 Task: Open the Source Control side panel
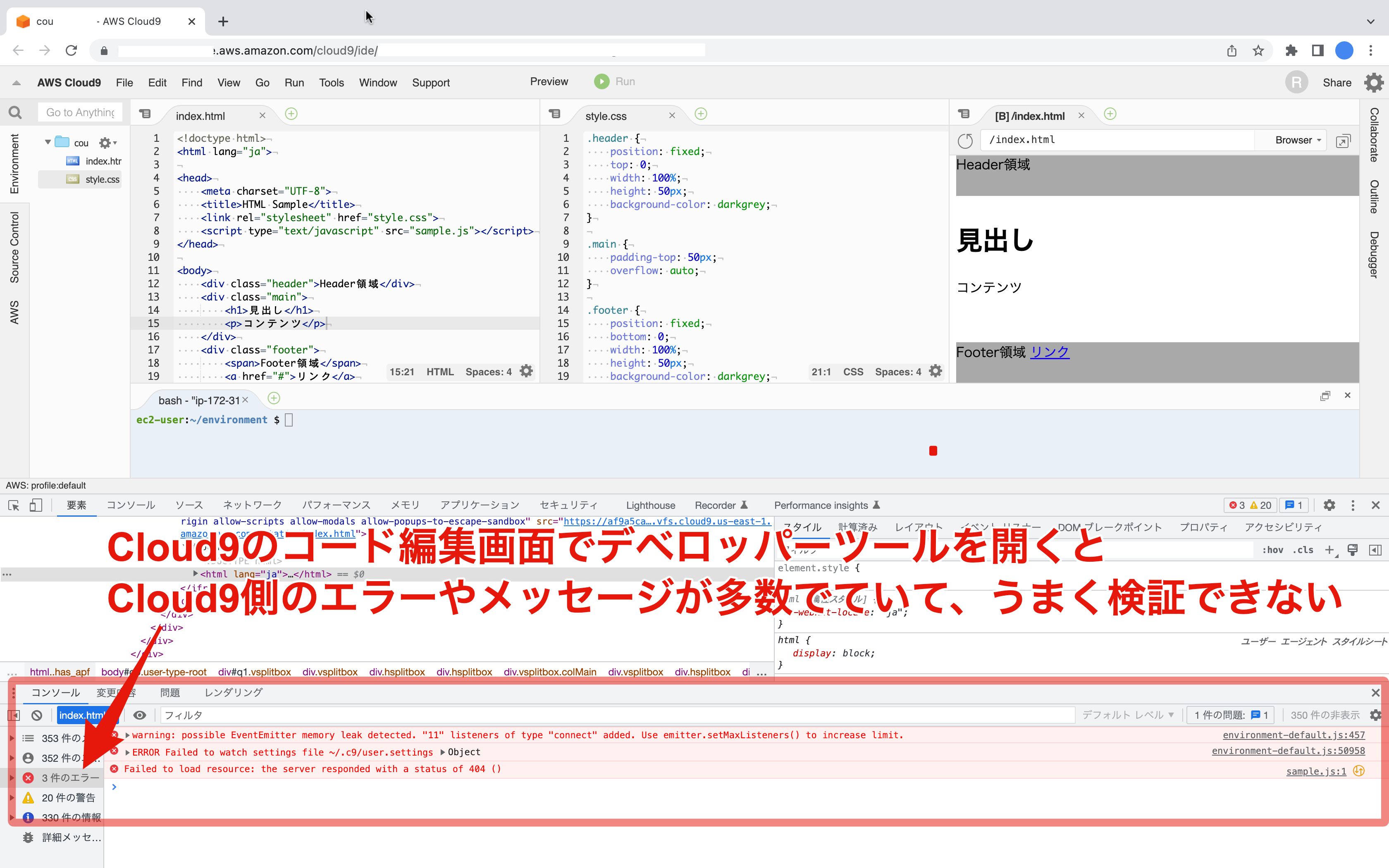pyautogui.click(x=14, y=248)
